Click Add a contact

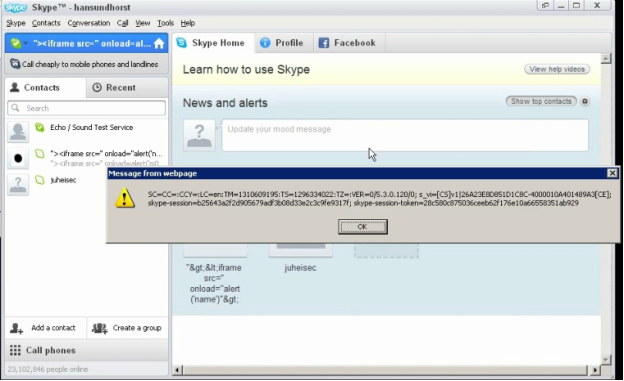click(x=45, y=328)
